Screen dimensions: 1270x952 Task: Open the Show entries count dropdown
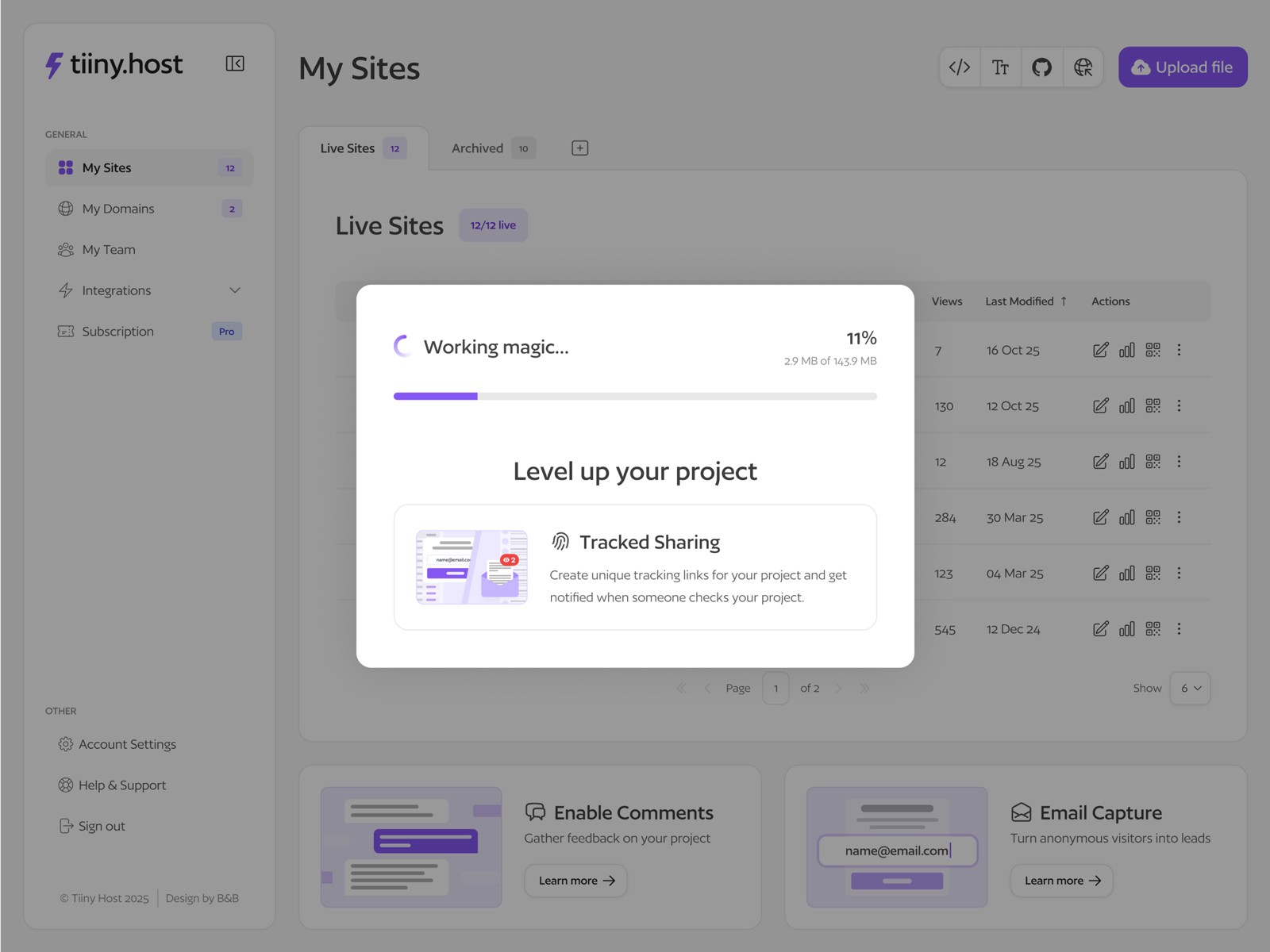1190,688
